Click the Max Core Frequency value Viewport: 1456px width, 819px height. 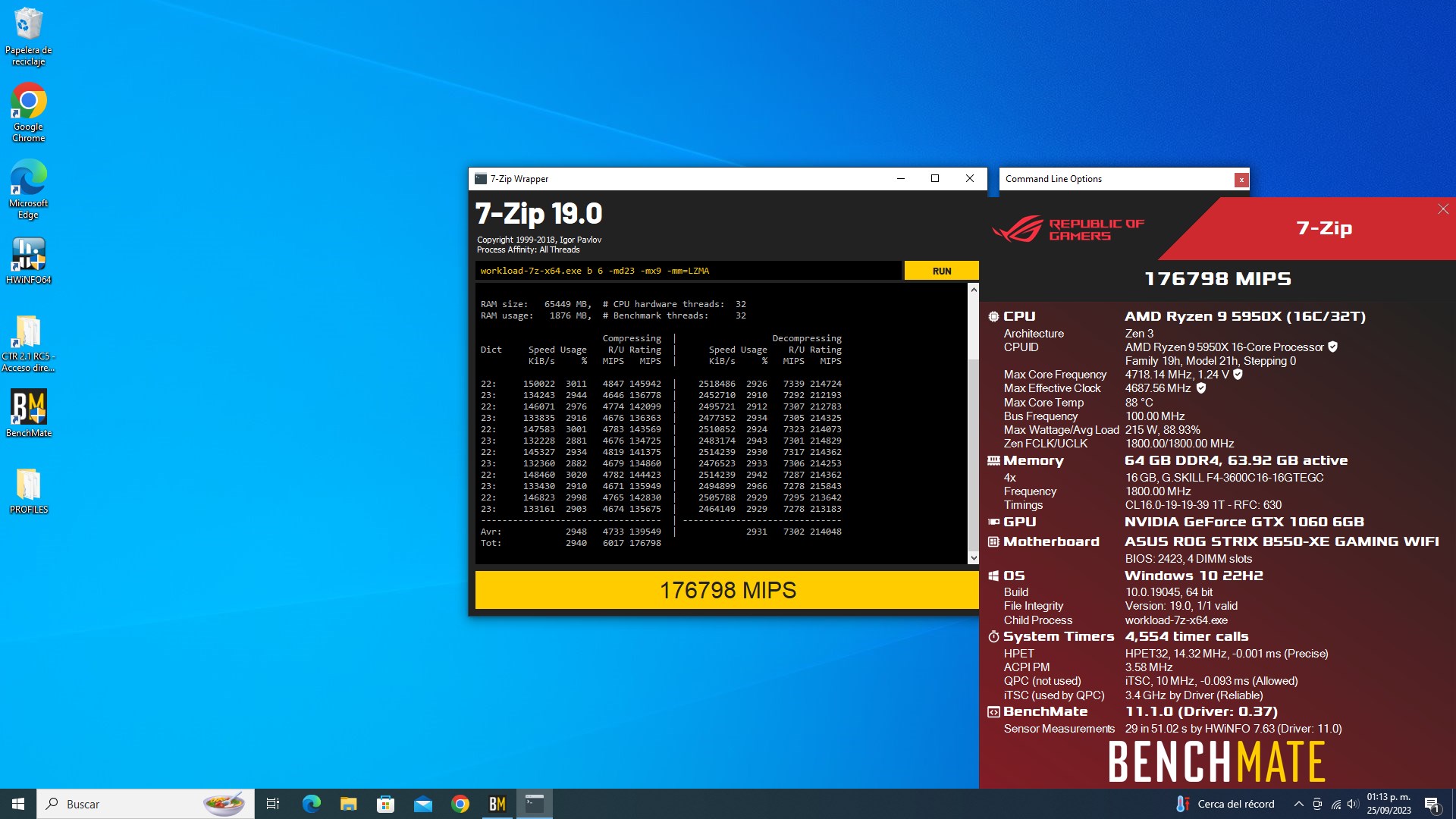point(1177,374)
